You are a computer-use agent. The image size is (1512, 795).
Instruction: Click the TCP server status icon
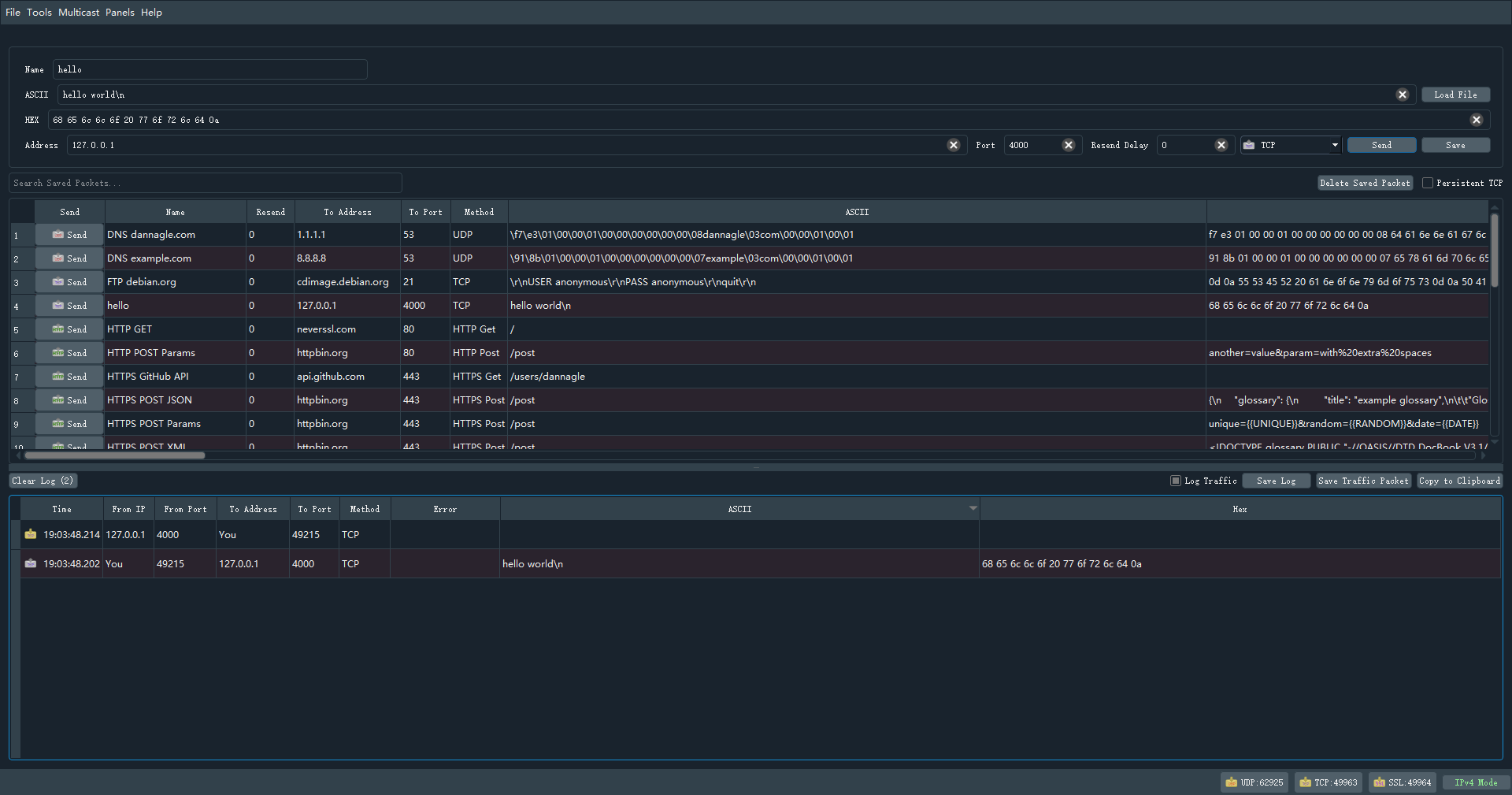pyautogui.click(x=1305, y=782)
